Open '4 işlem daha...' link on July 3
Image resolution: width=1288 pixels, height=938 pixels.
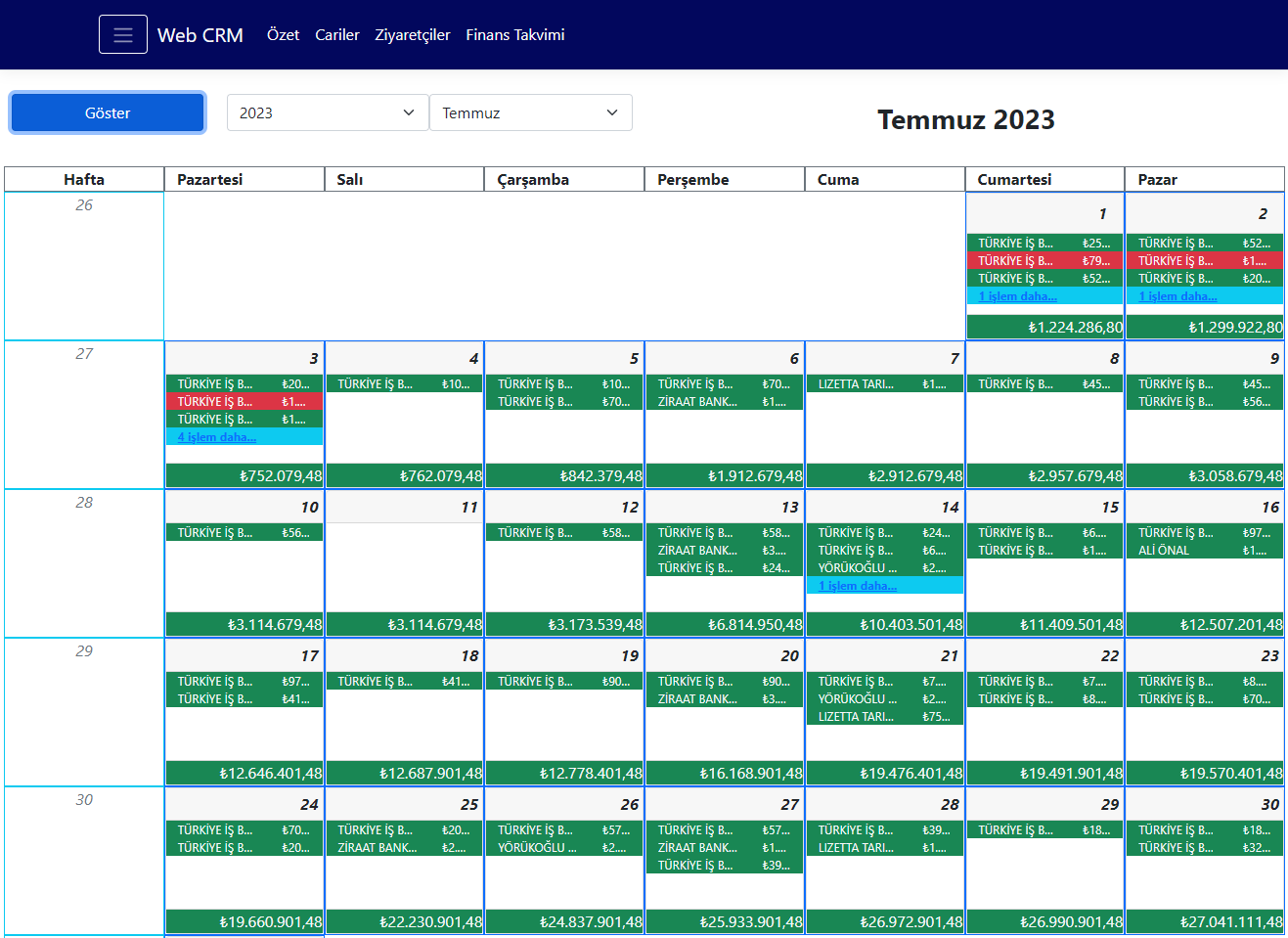217,437
